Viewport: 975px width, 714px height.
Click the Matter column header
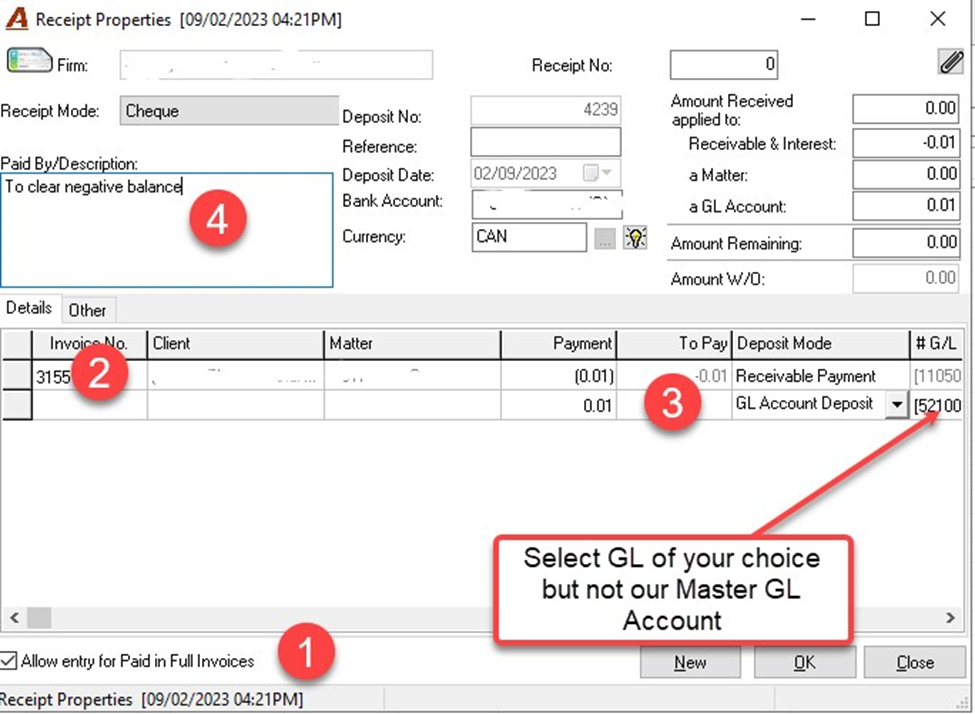pos(412,344)
